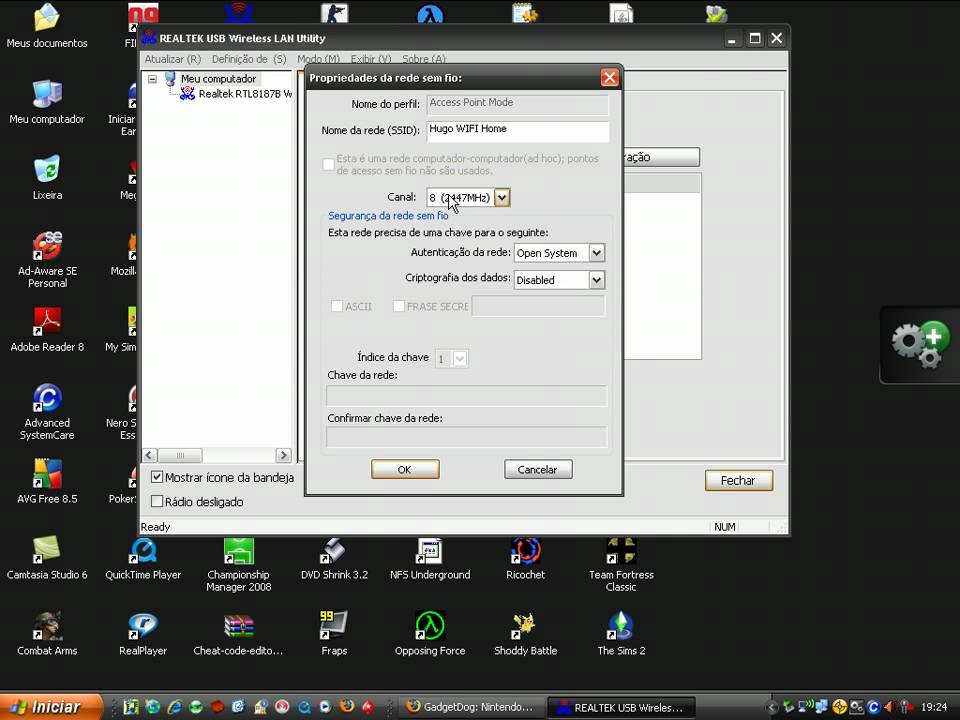
Task: Launch Shoddy Battle shortcut
Action: [x=525, y=632]
